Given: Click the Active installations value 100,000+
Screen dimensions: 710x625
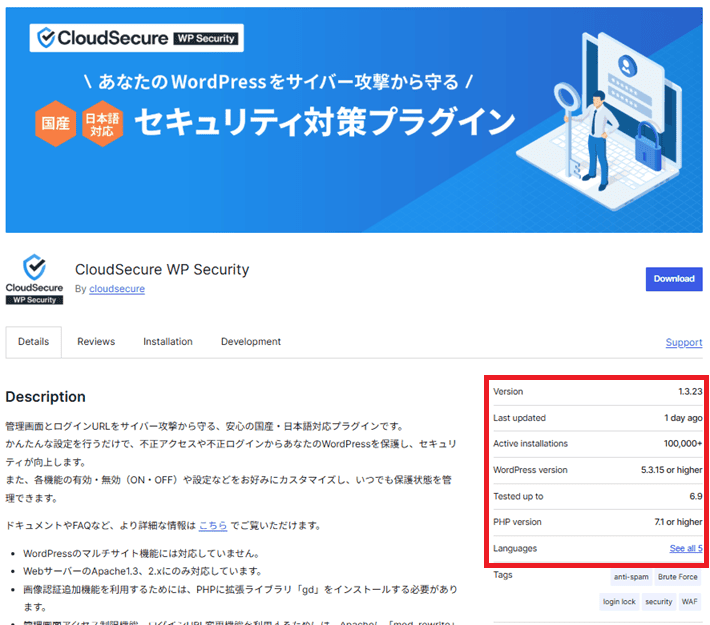Looking at the screenshot, I should (x=683, y=444).
